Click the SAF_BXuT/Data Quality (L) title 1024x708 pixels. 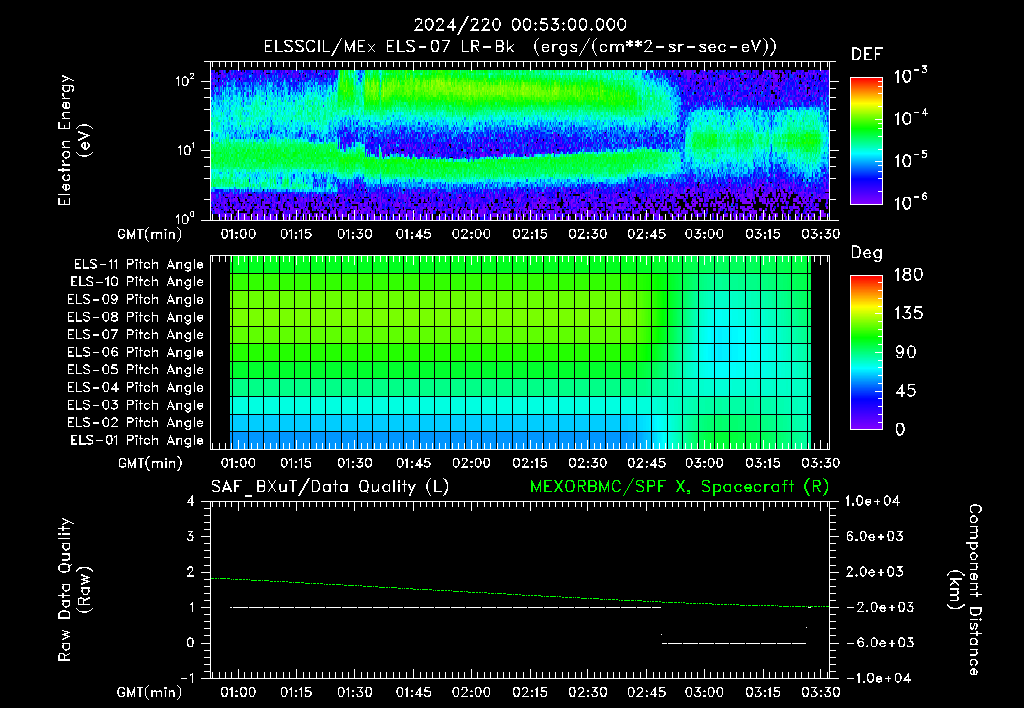330,487
